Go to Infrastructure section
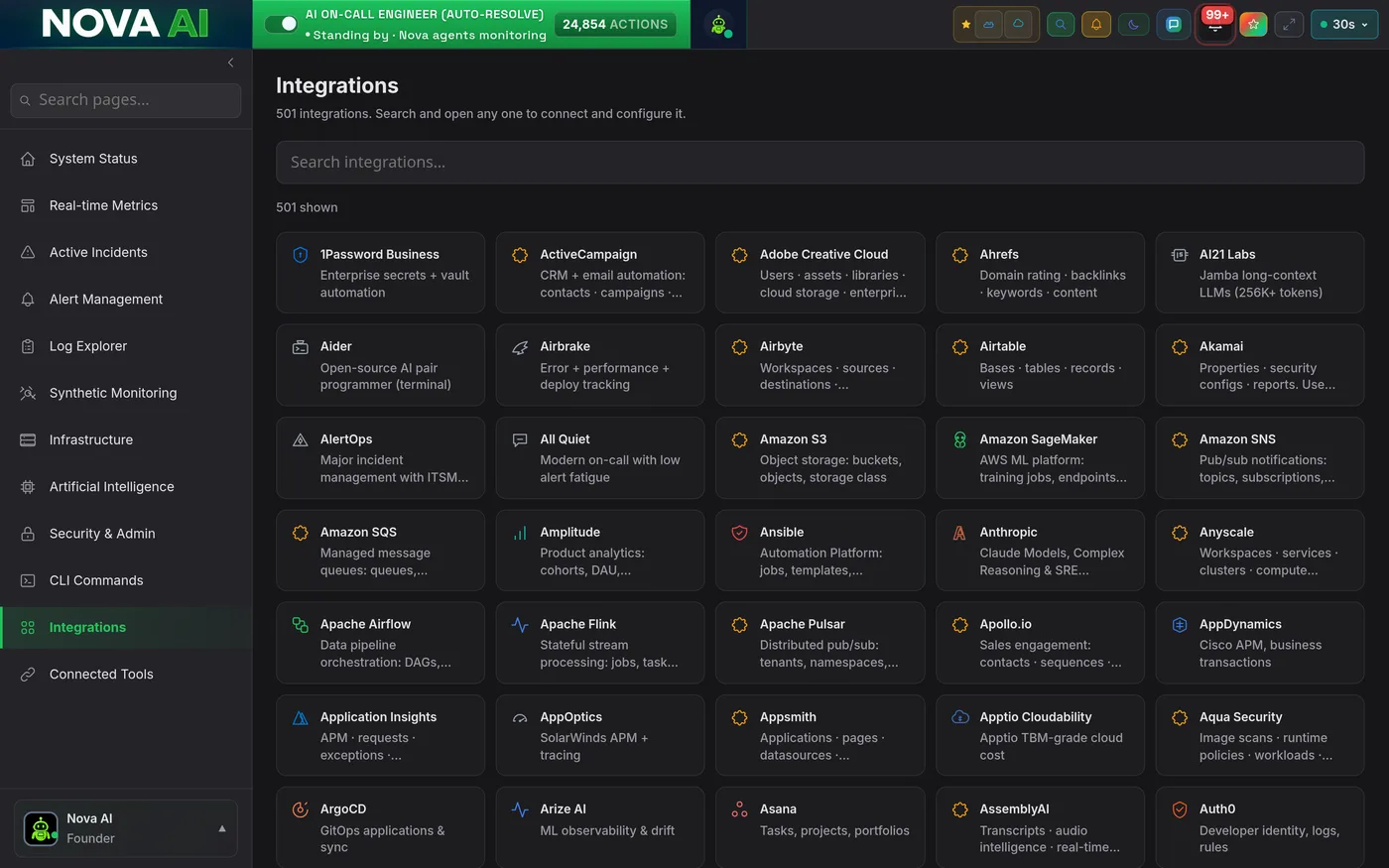The image size is (1389, 868). [126, 439]
